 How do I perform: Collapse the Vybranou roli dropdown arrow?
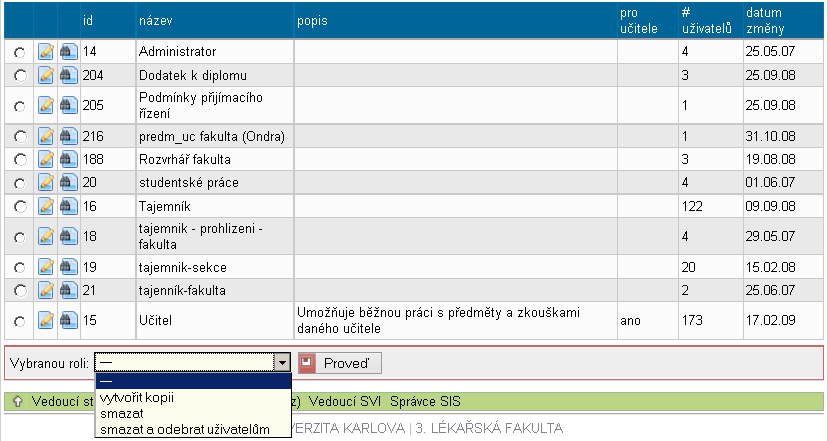pos(283,363)
